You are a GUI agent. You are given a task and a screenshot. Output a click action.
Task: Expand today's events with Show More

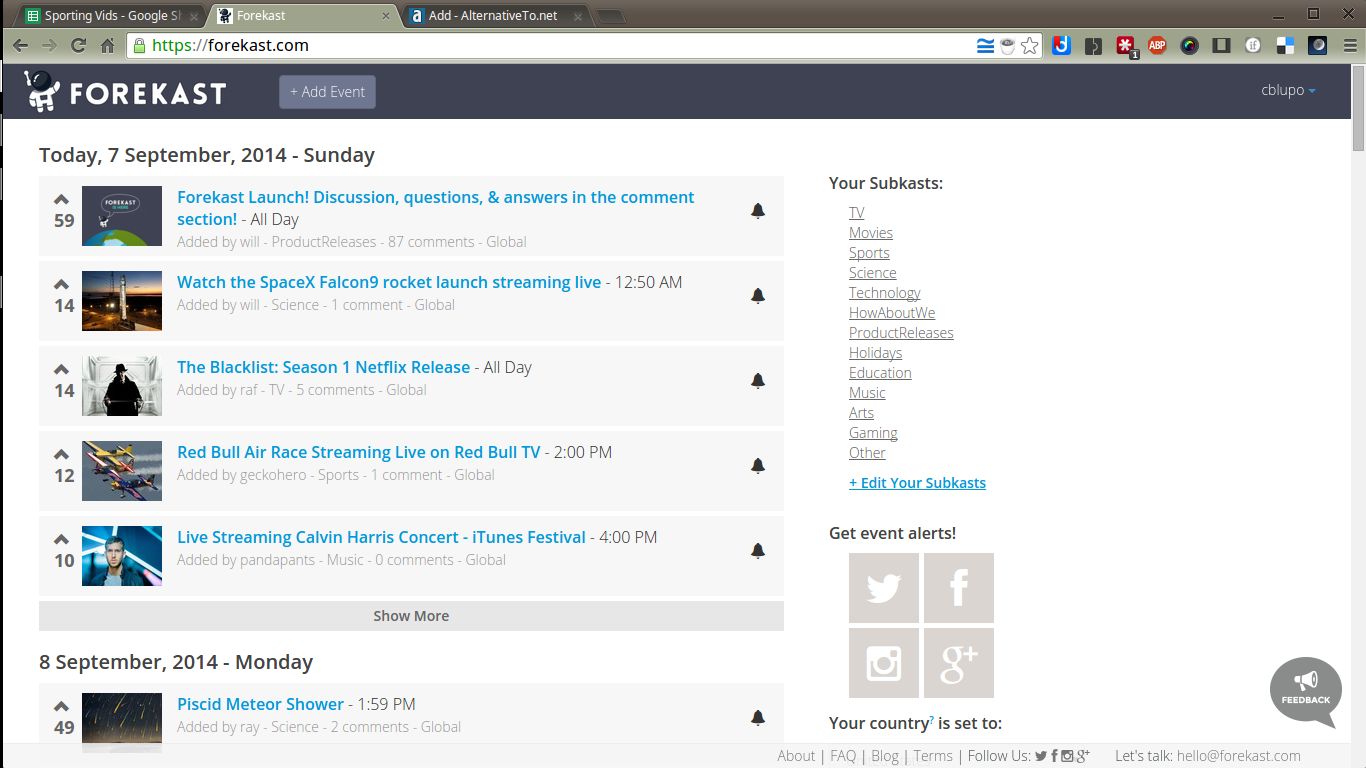click(411, 616)
